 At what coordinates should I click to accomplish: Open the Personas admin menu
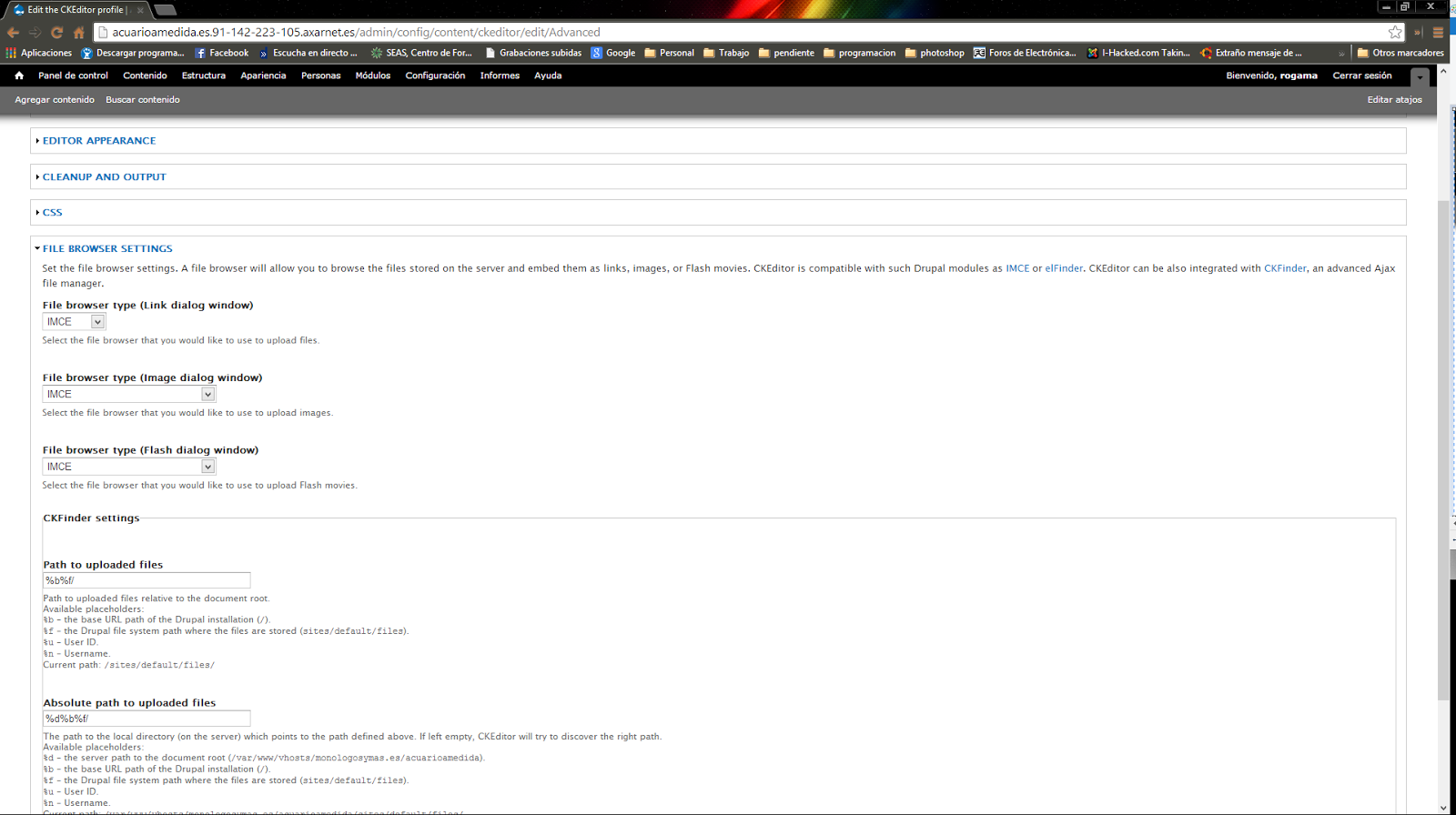click(x=321, y=75)
